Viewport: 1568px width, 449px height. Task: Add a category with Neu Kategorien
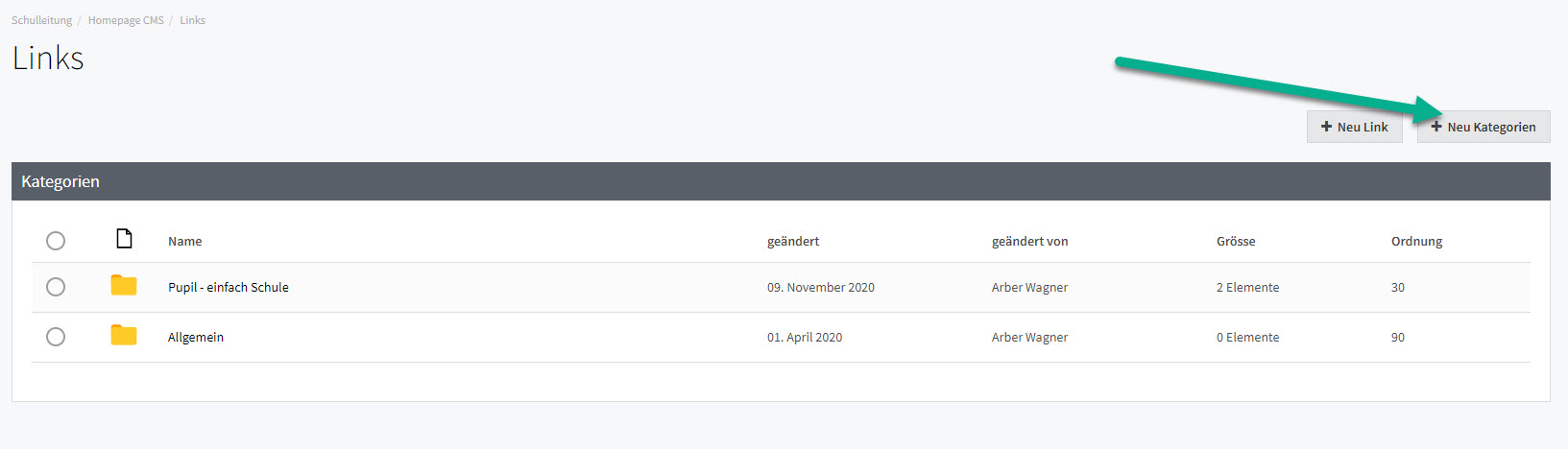pyautogui.click(x=1484, y=127)
